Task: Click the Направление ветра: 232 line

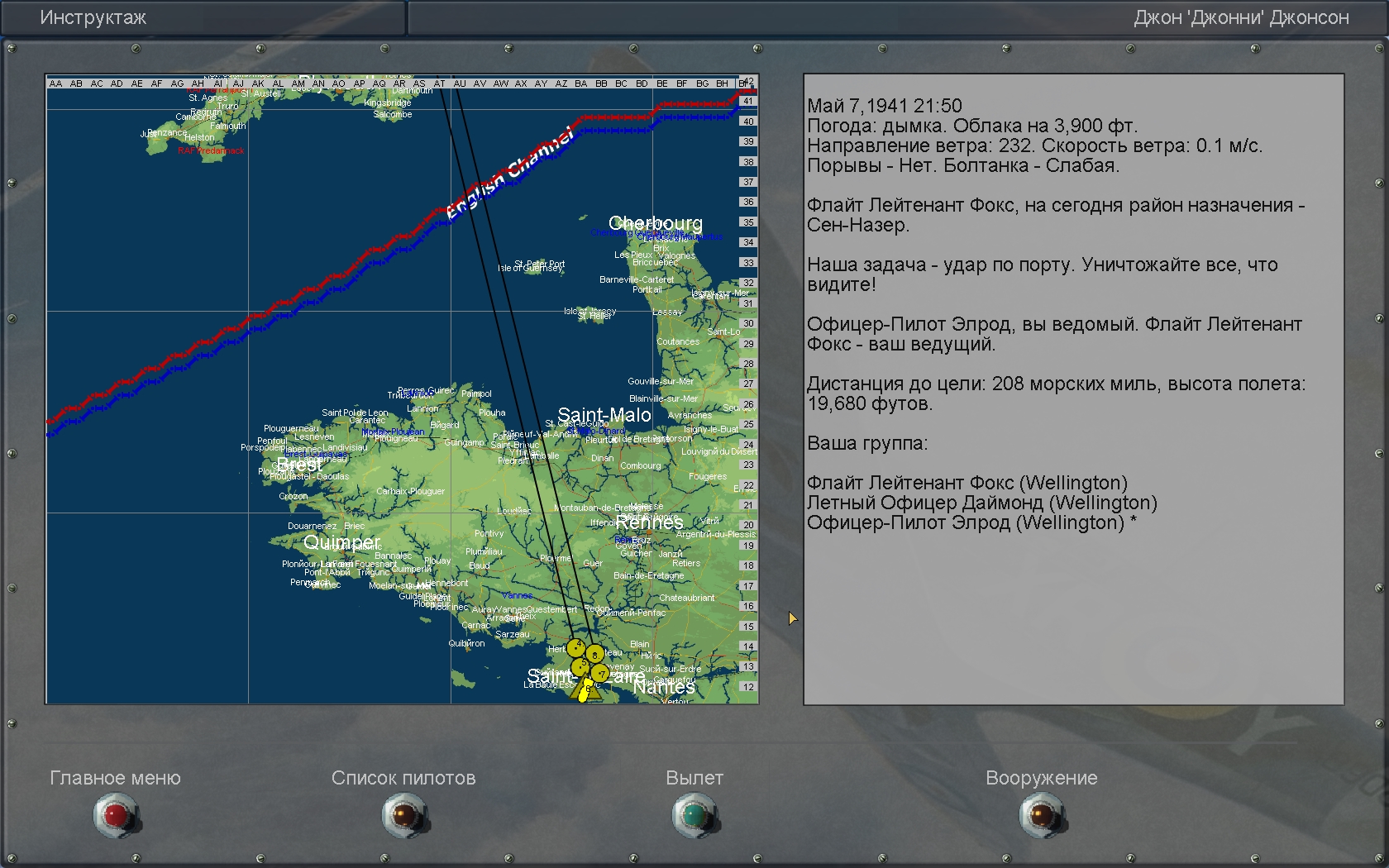Action: (1035, 145)
